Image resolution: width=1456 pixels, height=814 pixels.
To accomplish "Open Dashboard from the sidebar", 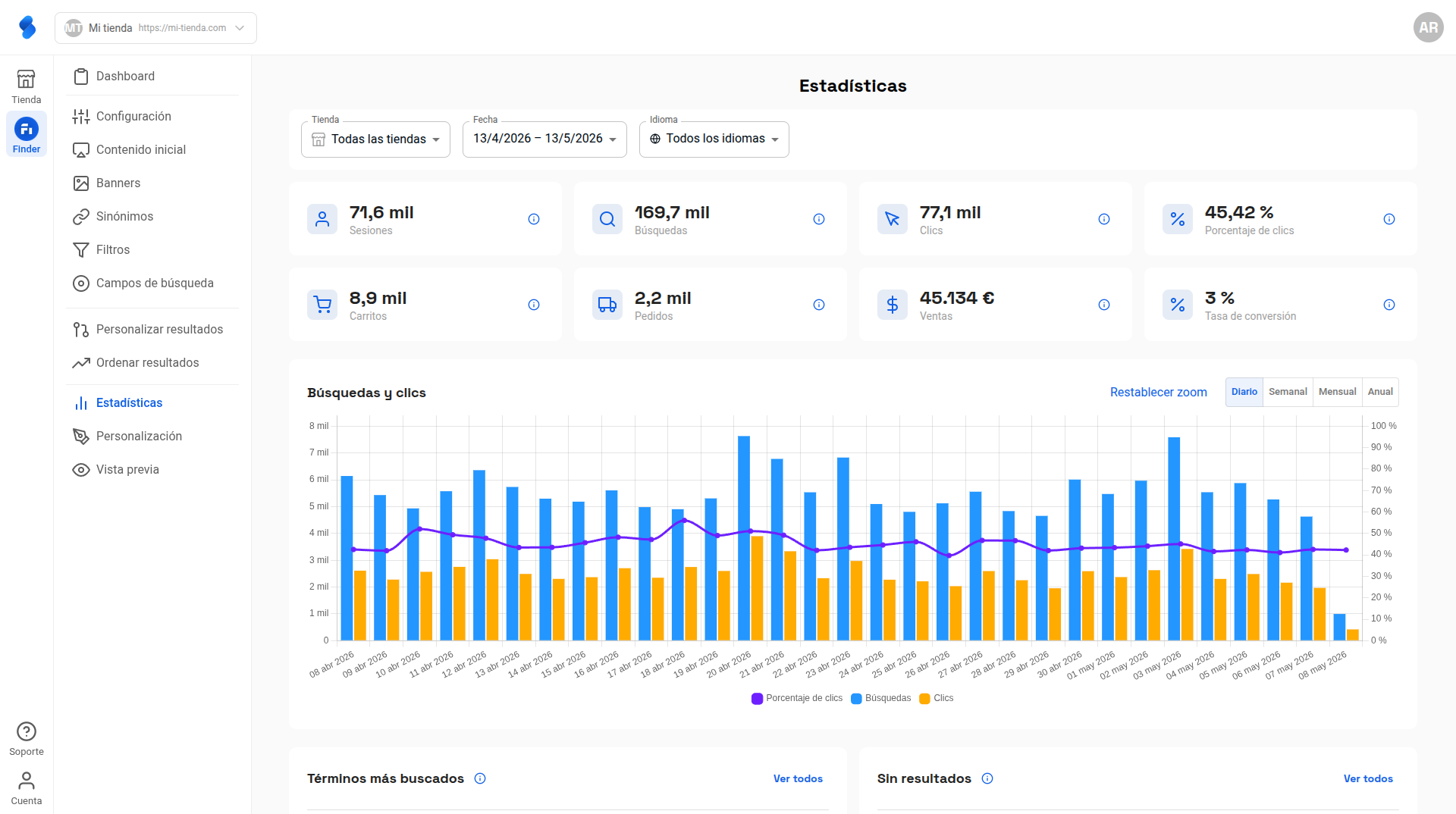I will tap(152, 77).
